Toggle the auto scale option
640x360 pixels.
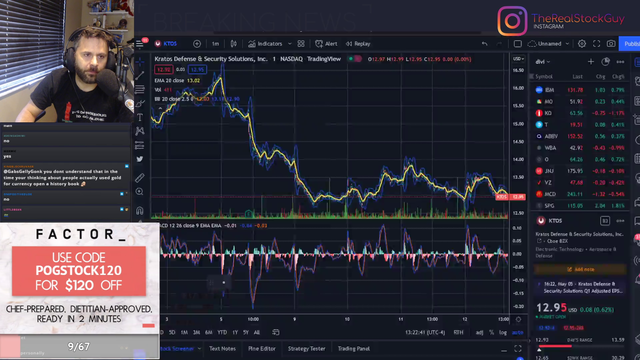[518, 333]
